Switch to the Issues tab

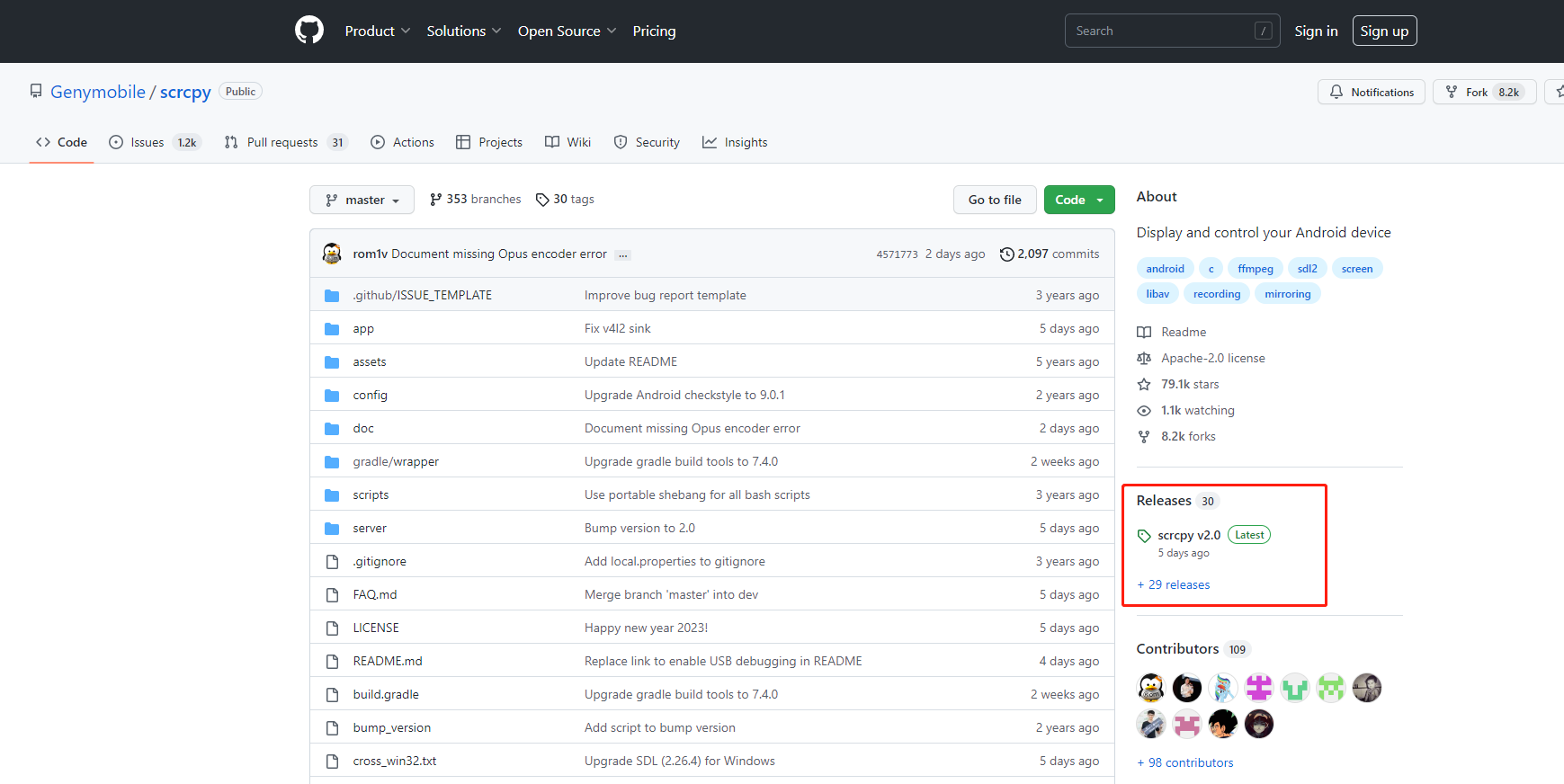tap(155, 142)
